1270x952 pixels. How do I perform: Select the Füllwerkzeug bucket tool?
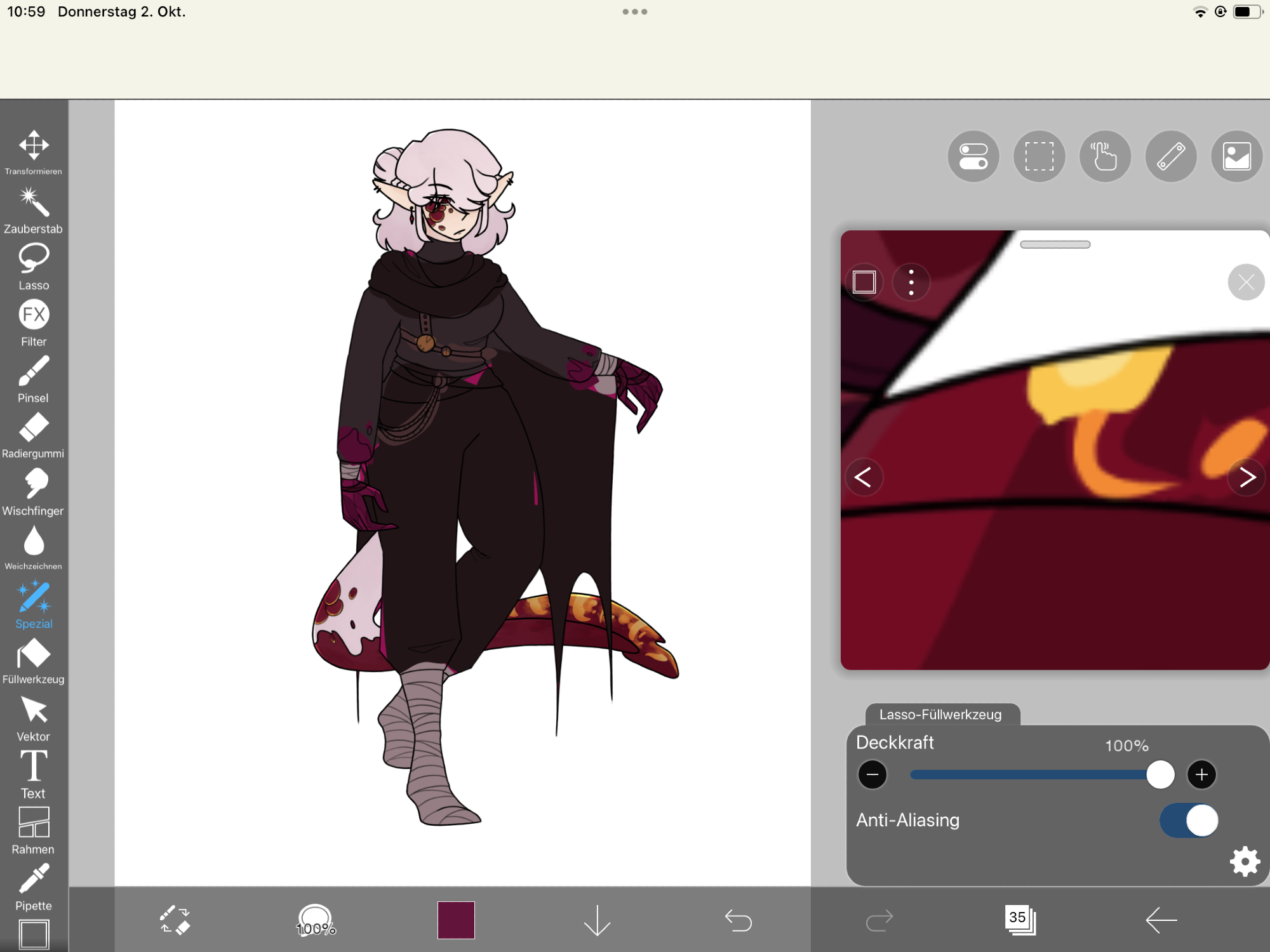34,660
